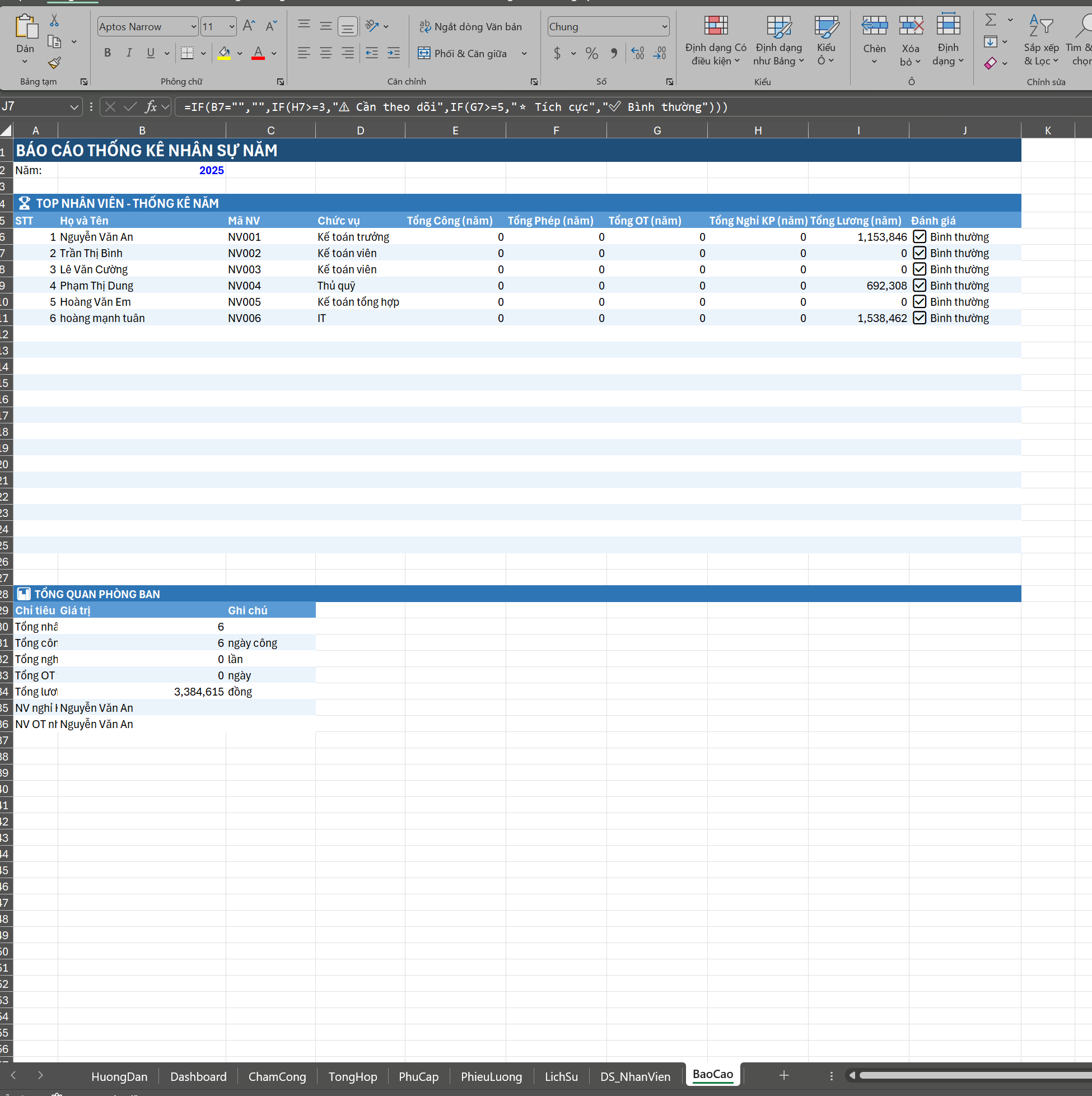Click the Cut scissors icon
Image resolution: width=1092 pixels, height=1096 pixels.
point(54,21)
